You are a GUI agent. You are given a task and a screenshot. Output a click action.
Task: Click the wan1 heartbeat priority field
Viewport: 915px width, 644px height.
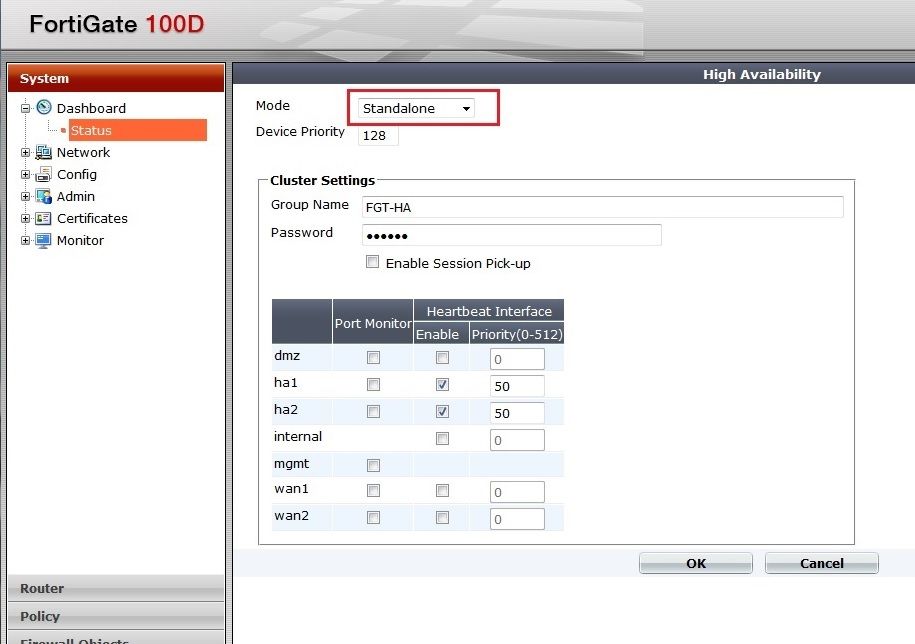517,492
